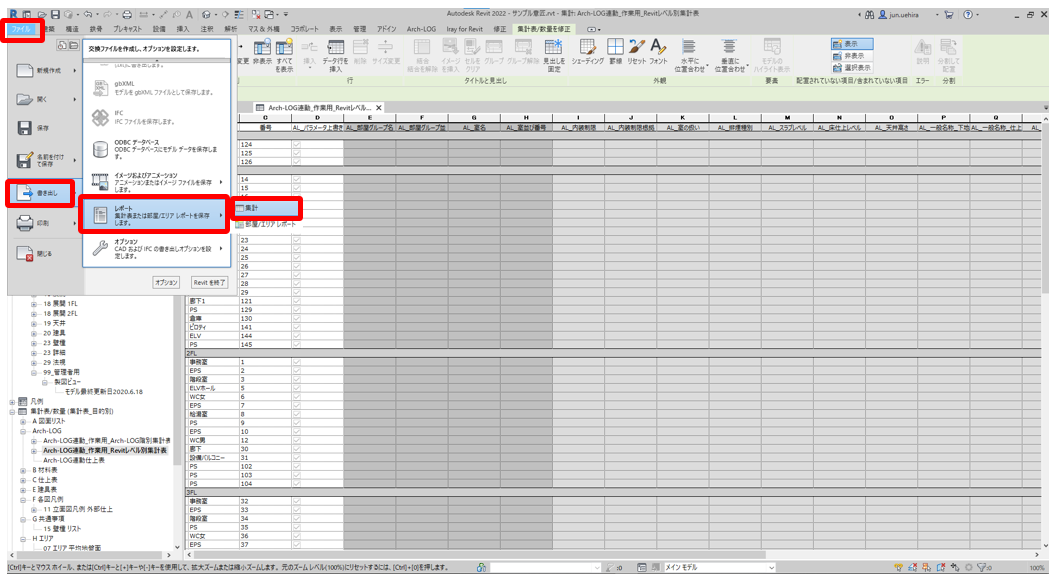Open イメージおよびアニメーション export submenu
Screen dimensions: 1055x578
(x=155, y=182)
